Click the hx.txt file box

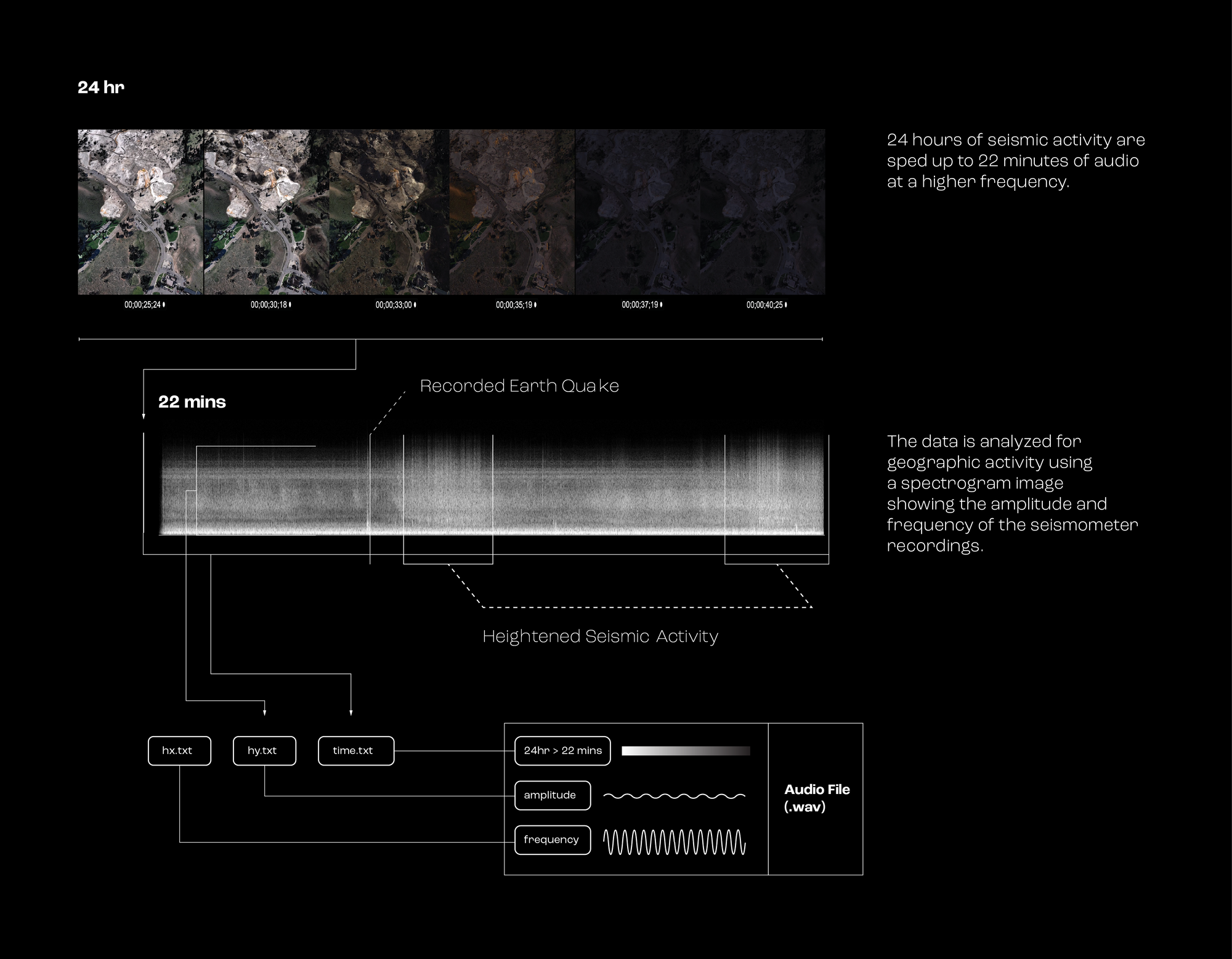pyautogui.click(x=179, y=750)
